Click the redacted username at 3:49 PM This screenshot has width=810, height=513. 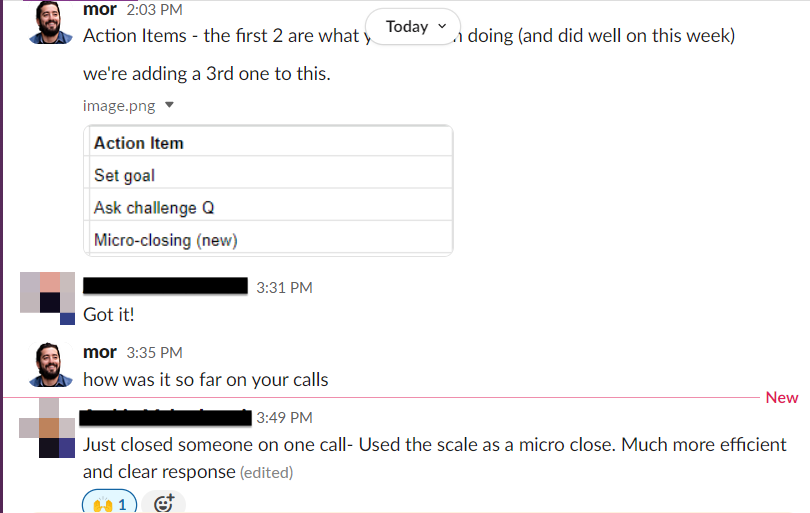coord(165,416)
